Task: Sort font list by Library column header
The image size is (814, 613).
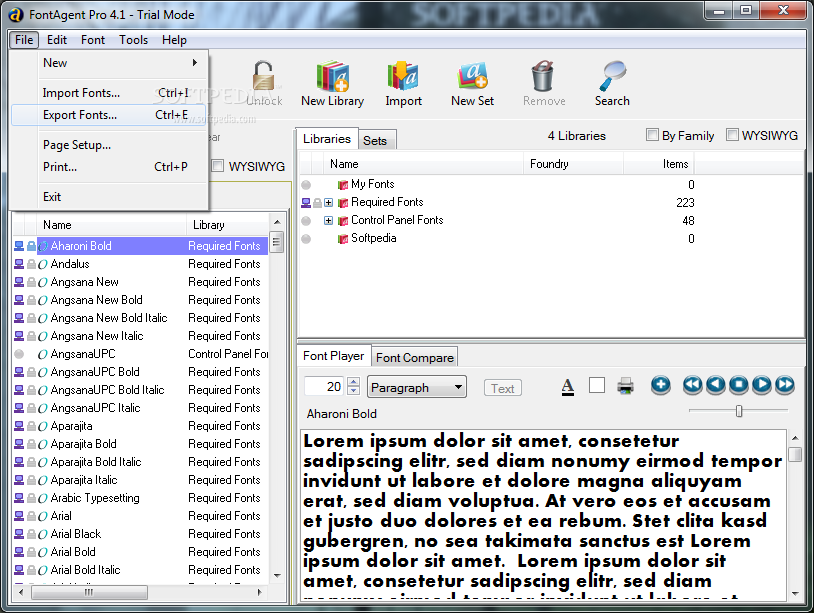Action: (x=227, y=225)
